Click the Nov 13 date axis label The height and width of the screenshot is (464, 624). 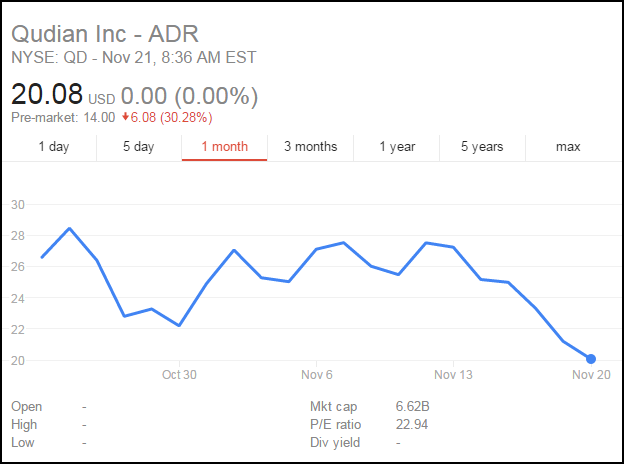[453, 375]
